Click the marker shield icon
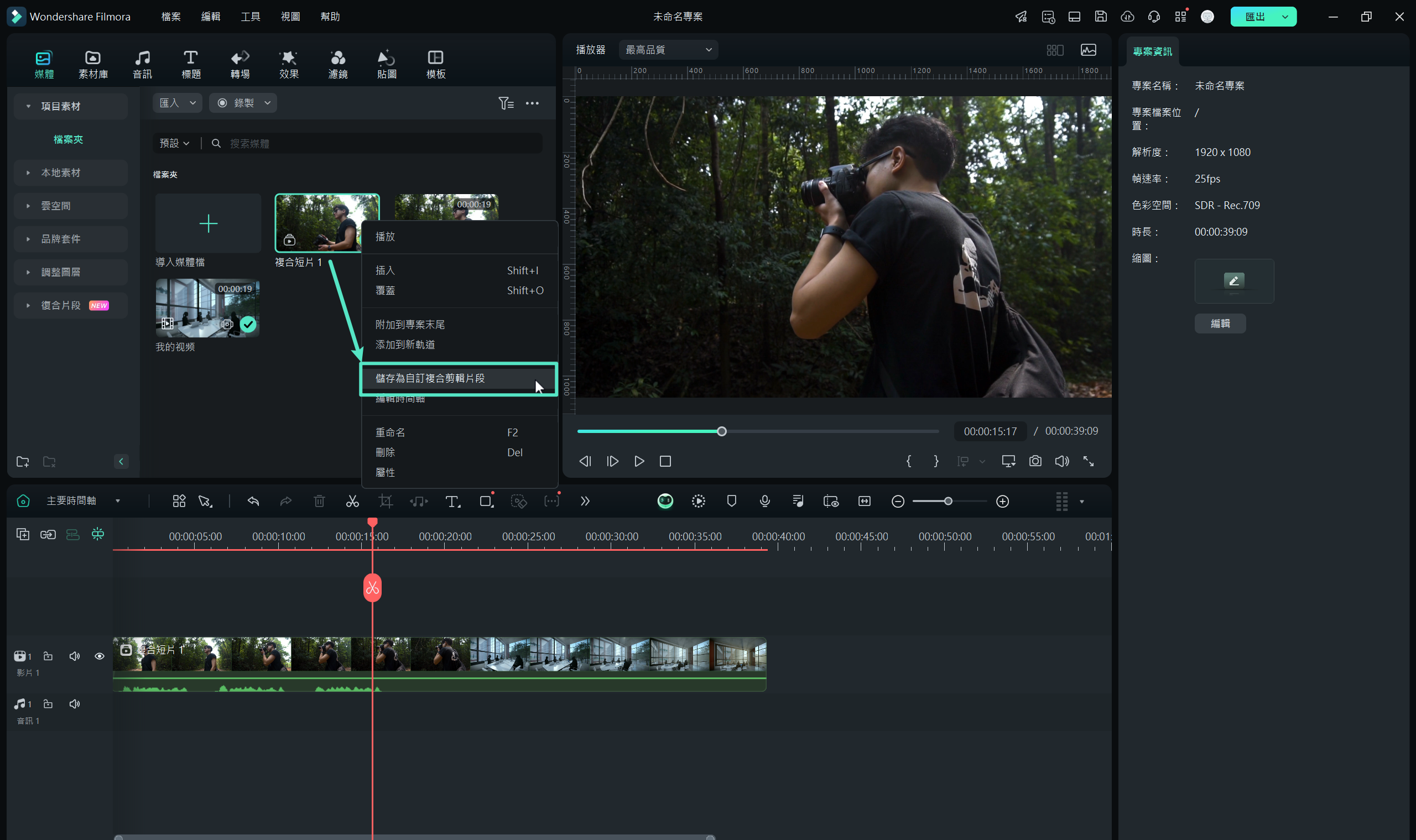The width and height of the screenshot is (1416, 840). (x=731, y=501)
